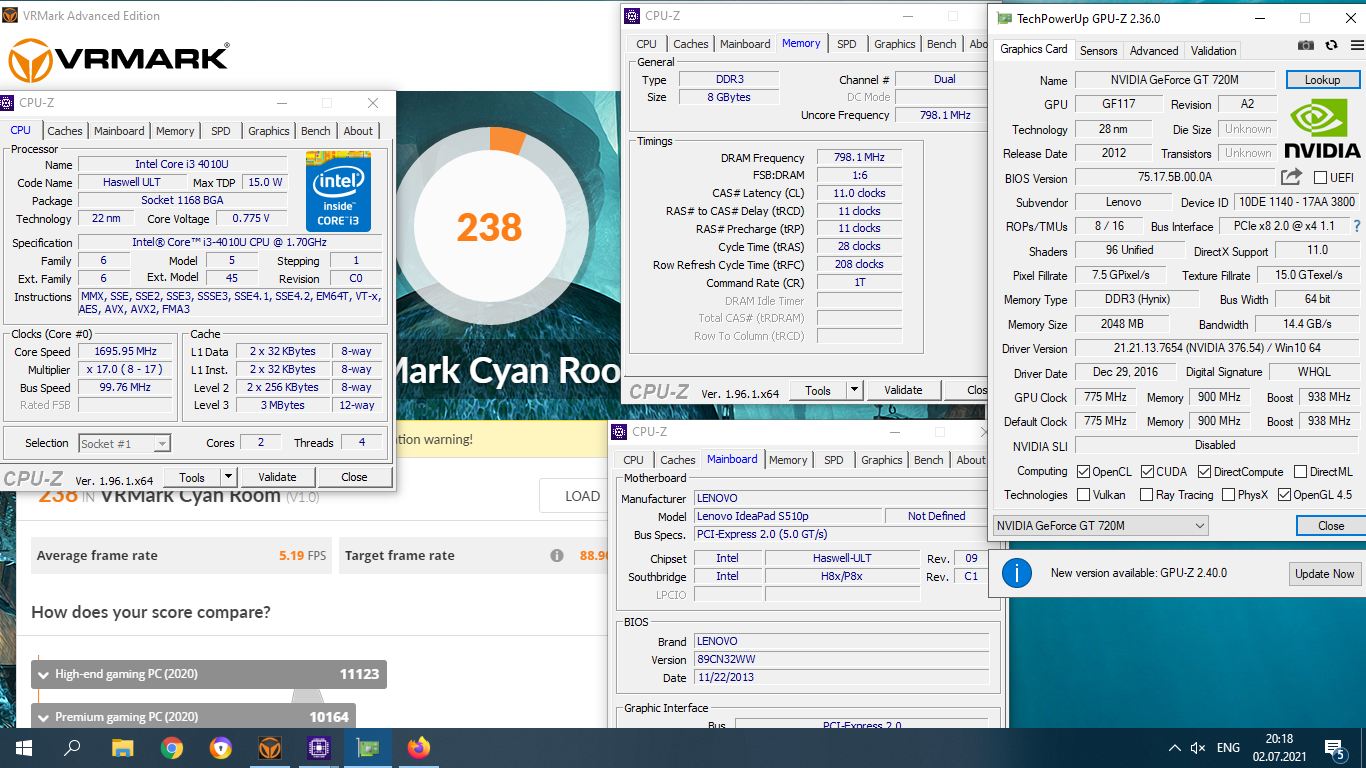
Task: Switch to the Advanced tab in GPU-Z
Action: (1153, 50)
